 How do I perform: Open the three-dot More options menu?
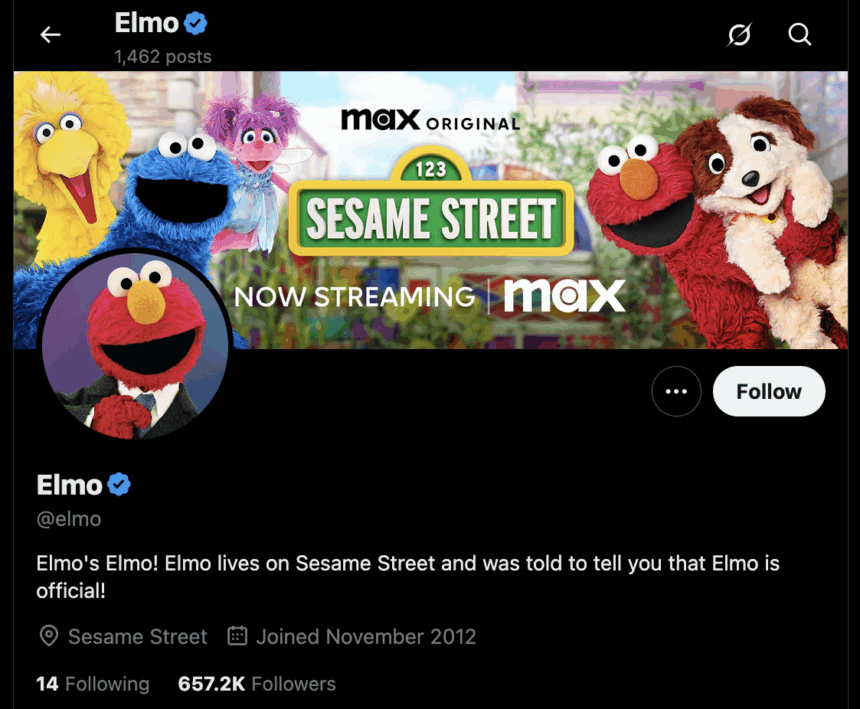click(x=676, y=392)
